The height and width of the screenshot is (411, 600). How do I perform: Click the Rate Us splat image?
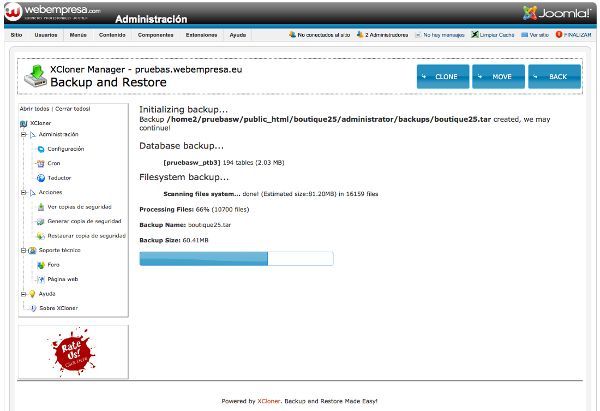73,352
